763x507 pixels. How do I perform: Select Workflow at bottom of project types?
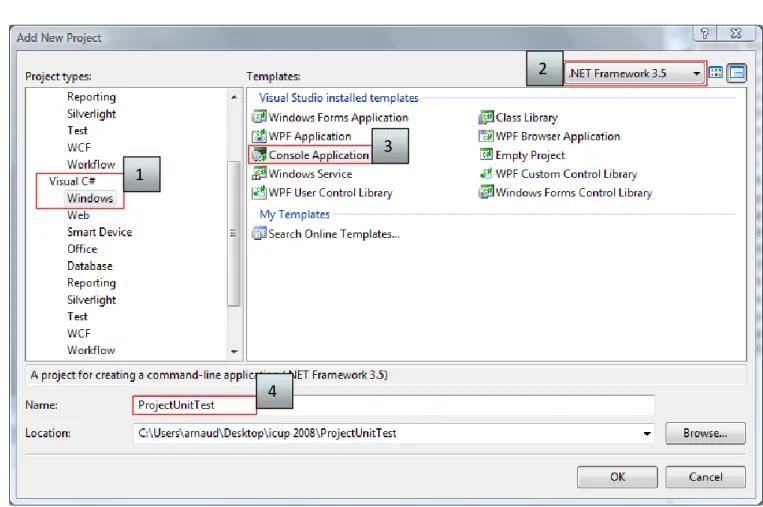point(91,350)
